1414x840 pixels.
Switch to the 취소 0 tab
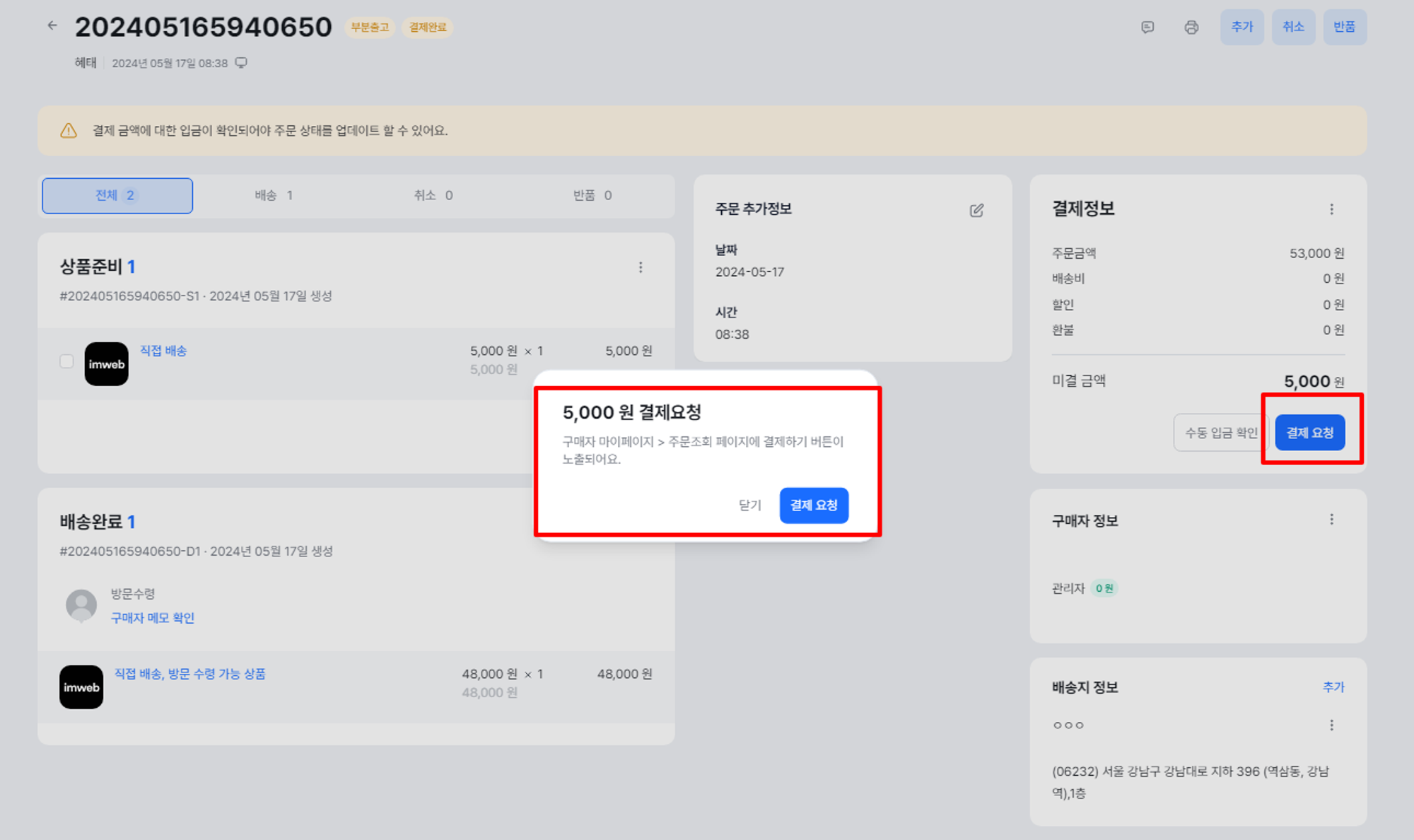[433, 195]
